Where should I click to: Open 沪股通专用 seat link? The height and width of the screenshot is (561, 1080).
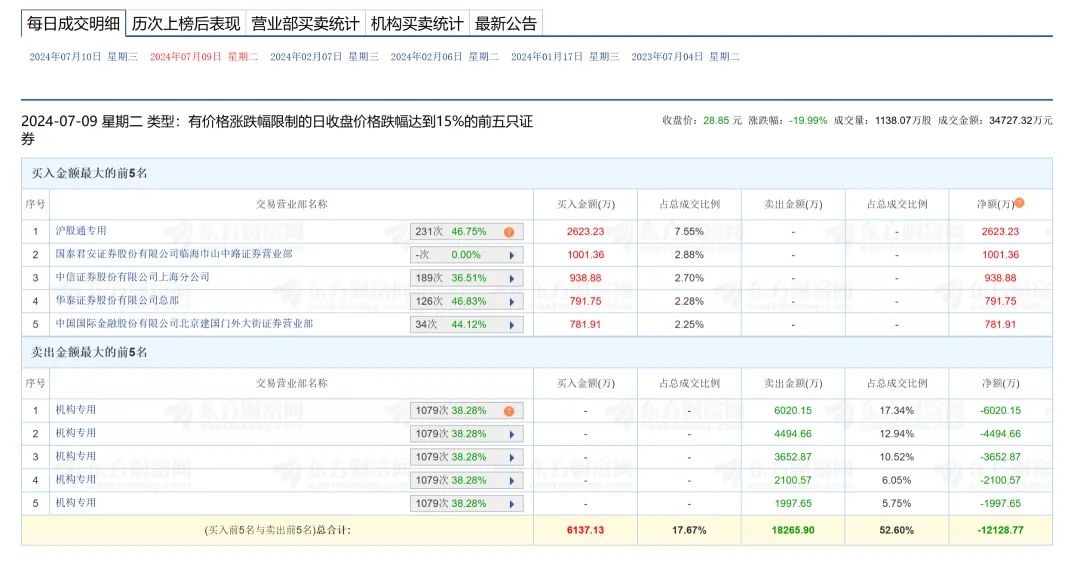(81, 231)
